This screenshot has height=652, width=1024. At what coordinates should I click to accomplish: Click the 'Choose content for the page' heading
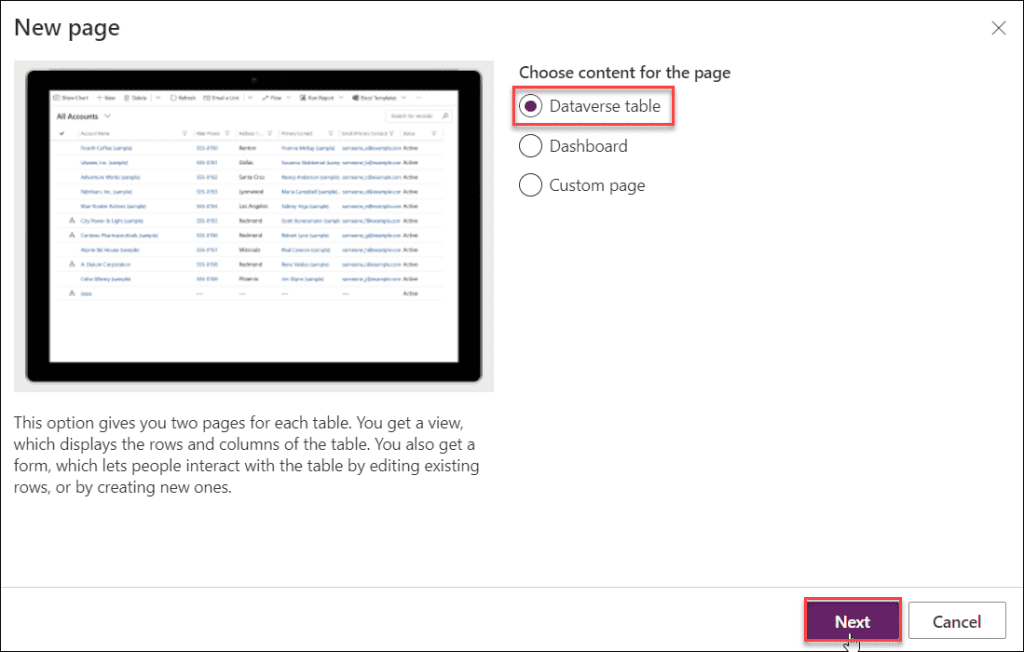(x=624, y=73)
